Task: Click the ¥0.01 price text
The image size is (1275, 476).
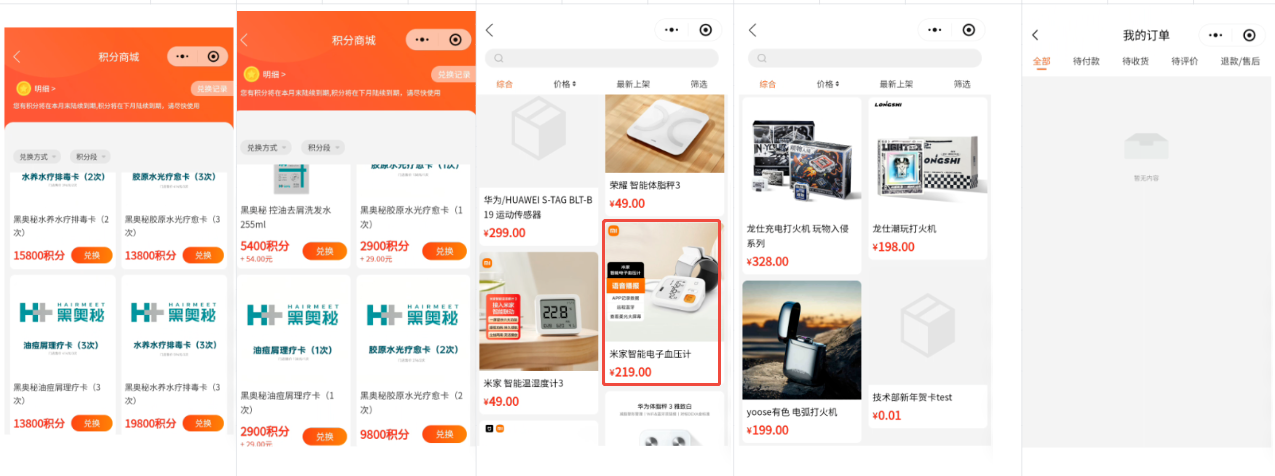Action: (x=886, y=416)
